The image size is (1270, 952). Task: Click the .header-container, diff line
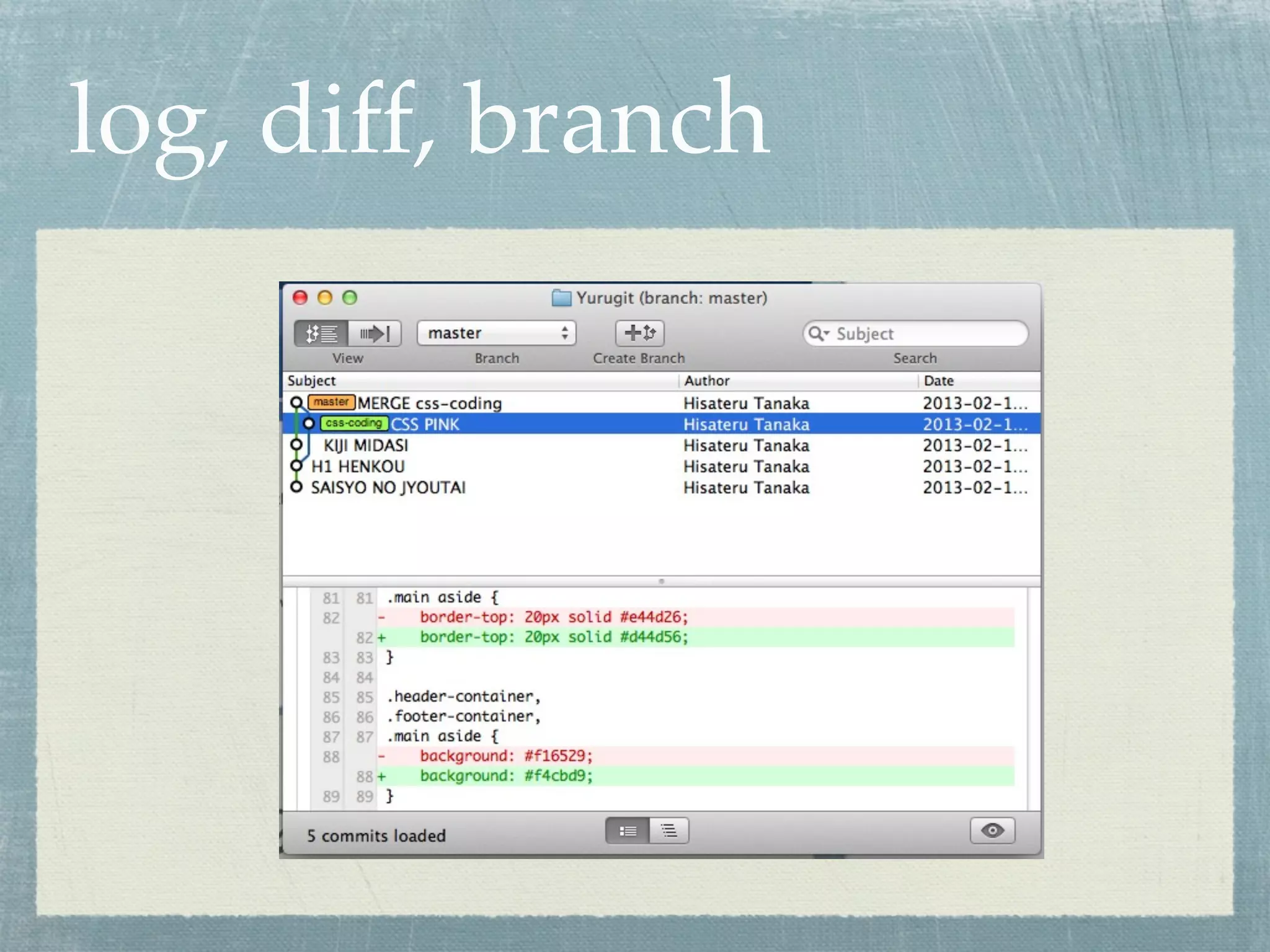[x=464, y=697]
